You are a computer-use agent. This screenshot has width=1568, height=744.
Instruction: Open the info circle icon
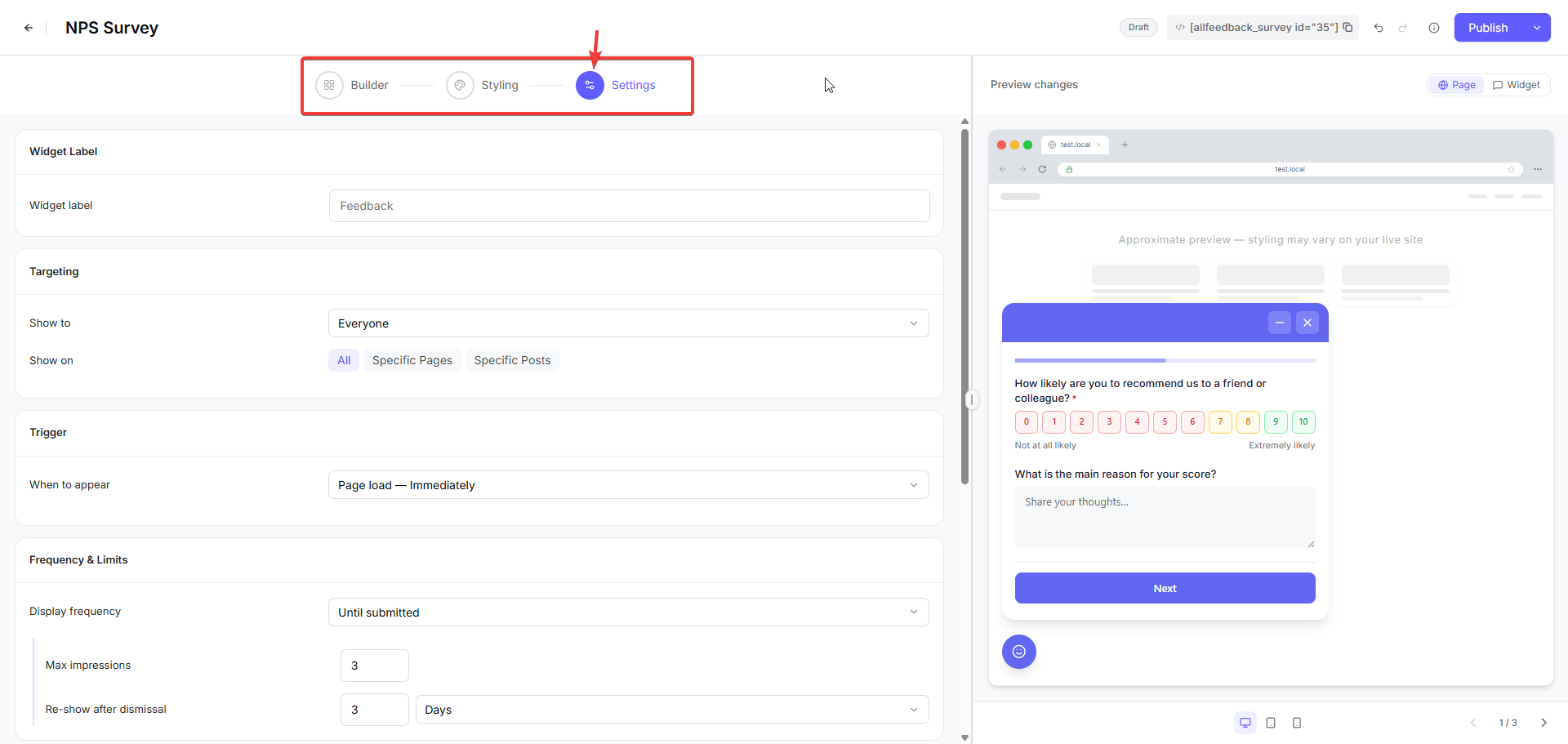pyautogui.click(x=1434, y=28)
